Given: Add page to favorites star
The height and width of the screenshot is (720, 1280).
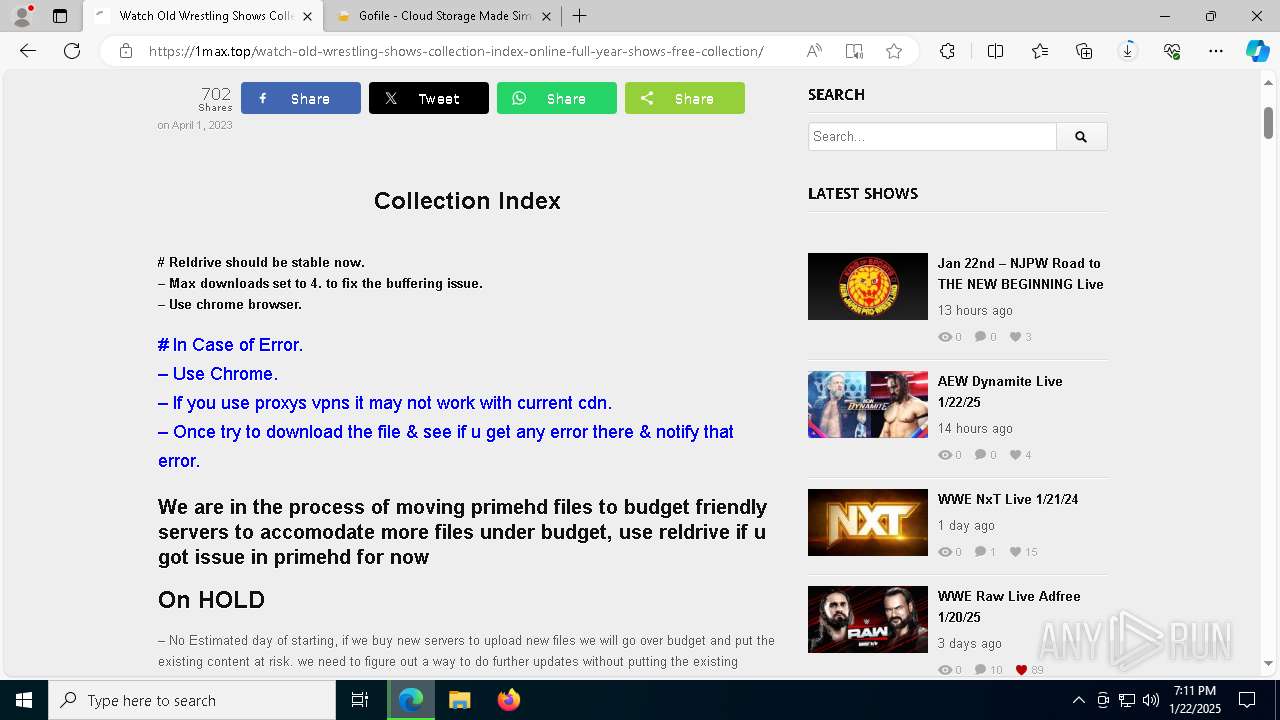Looking at the screenshot, I should [894, 51].
